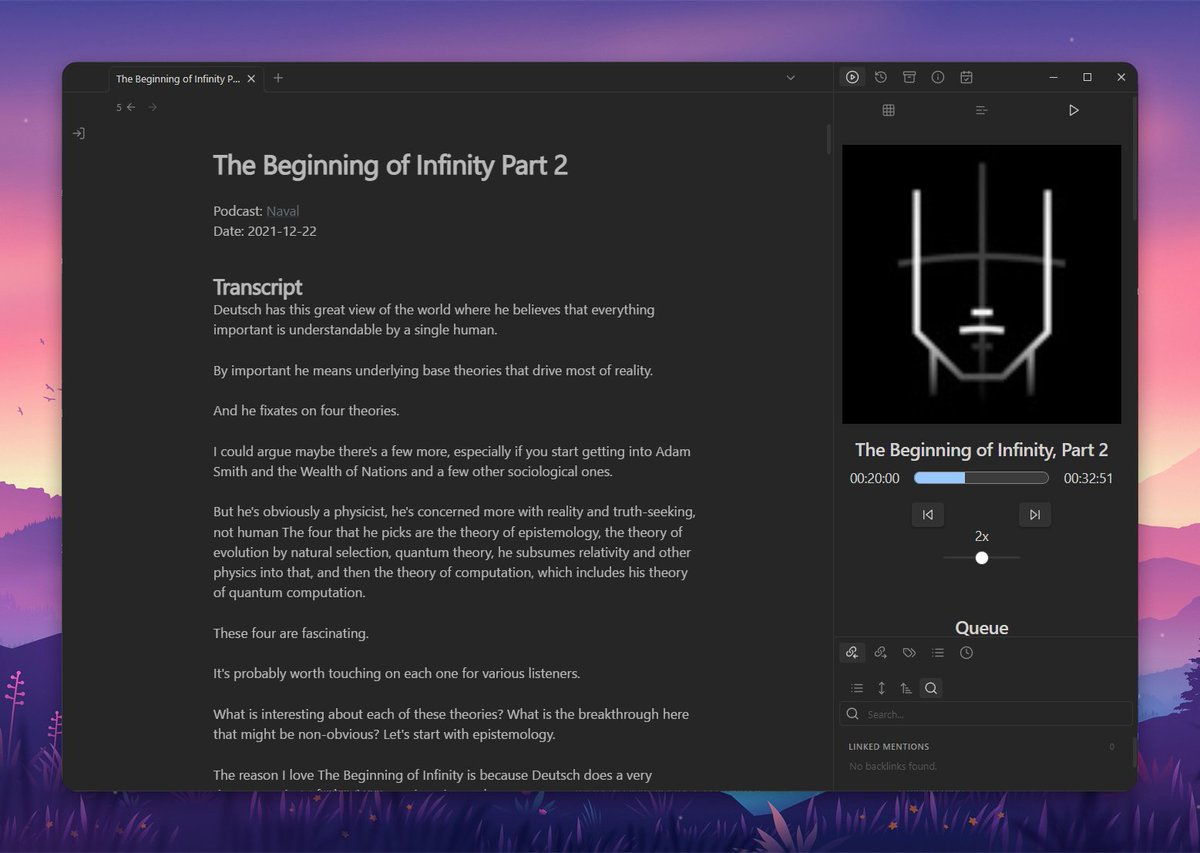Switch to podcast grid view

[888, 110]
